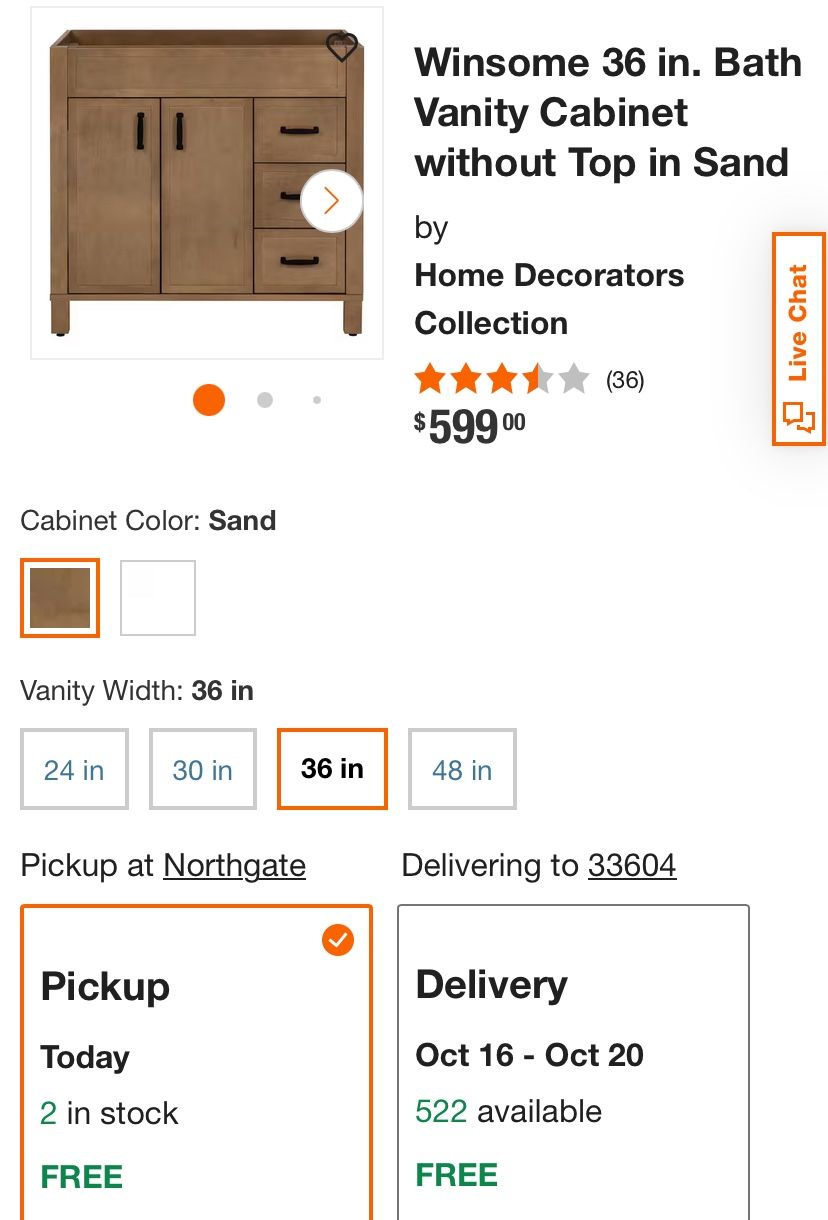
Task: Open the 36 reviews link
Action: [625, 380]
